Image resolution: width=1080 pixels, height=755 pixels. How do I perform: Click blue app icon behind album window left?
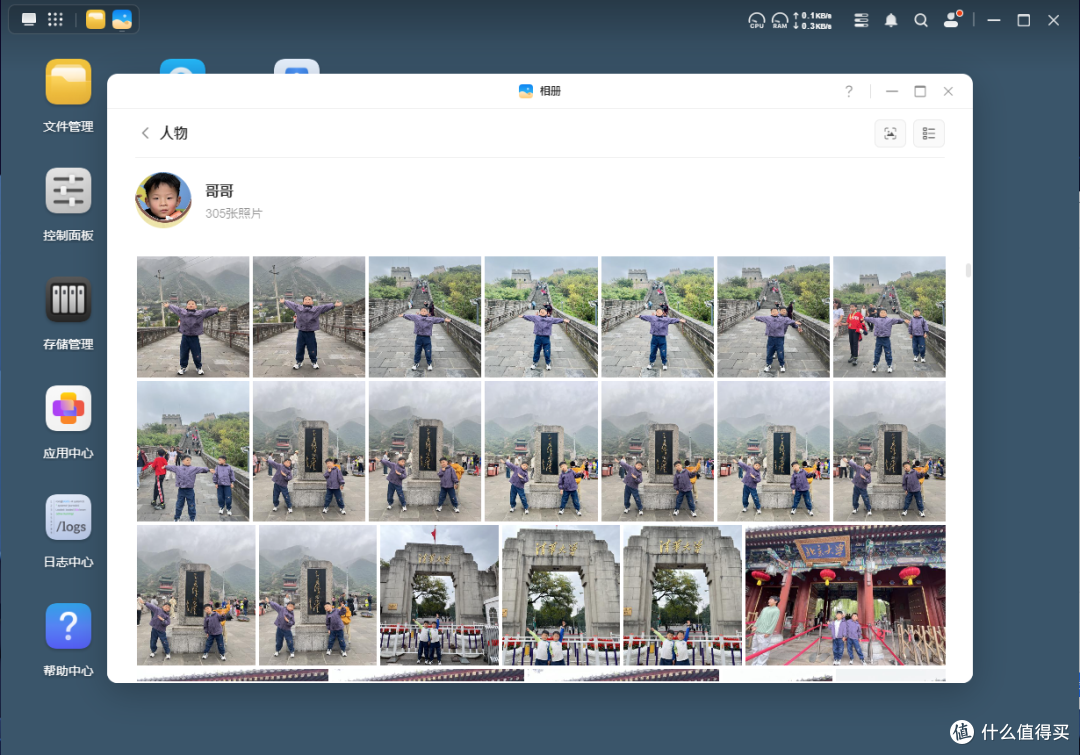(x=183, y=66)
